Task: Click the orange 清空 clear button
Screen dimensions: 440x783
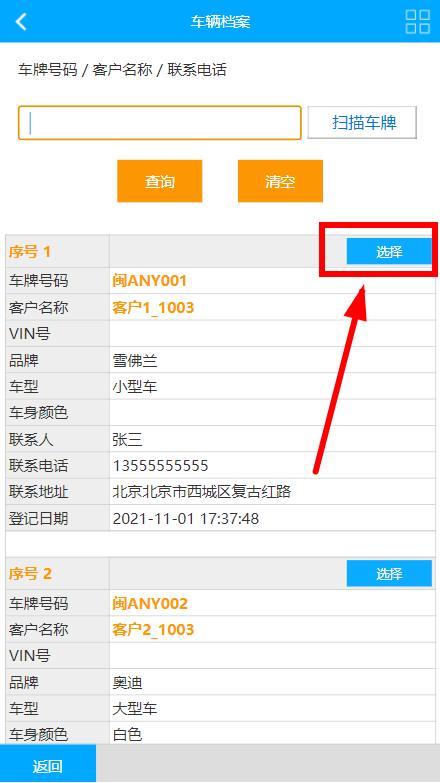Action: [280, 181]
